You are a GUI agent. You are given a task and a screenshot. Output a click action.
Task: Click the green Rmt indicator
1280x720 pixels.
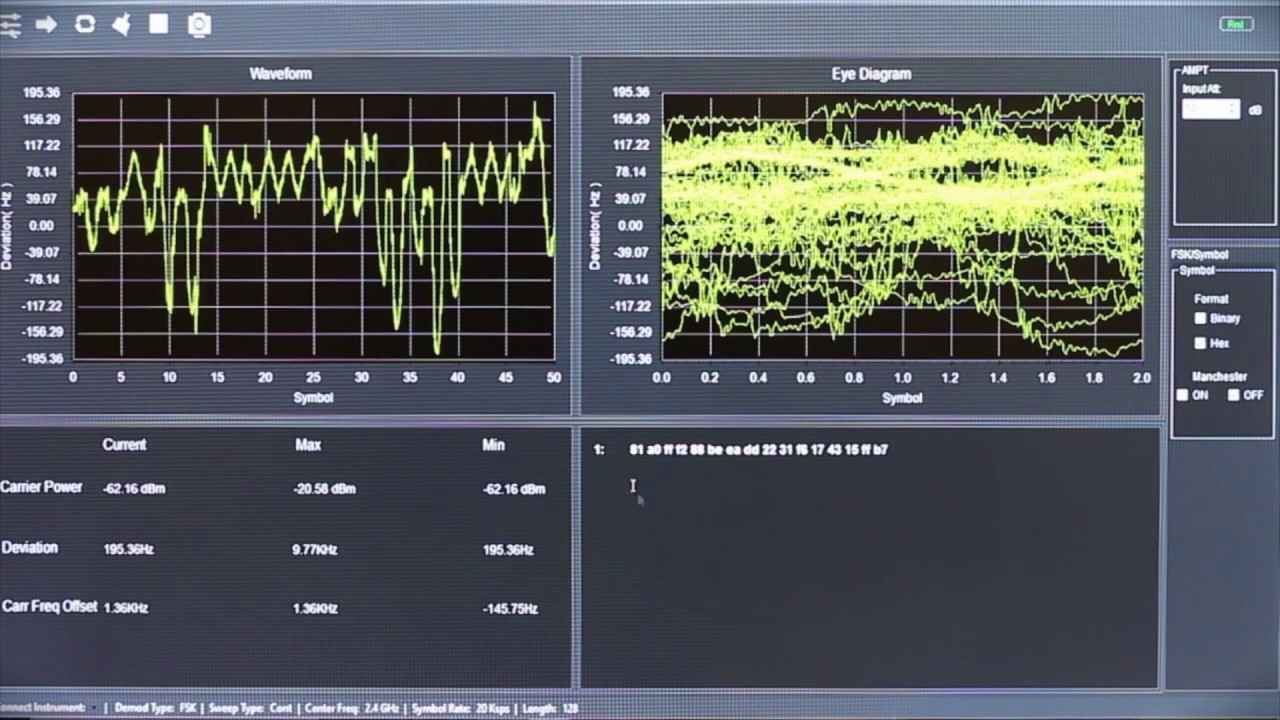coord(1237,24)
